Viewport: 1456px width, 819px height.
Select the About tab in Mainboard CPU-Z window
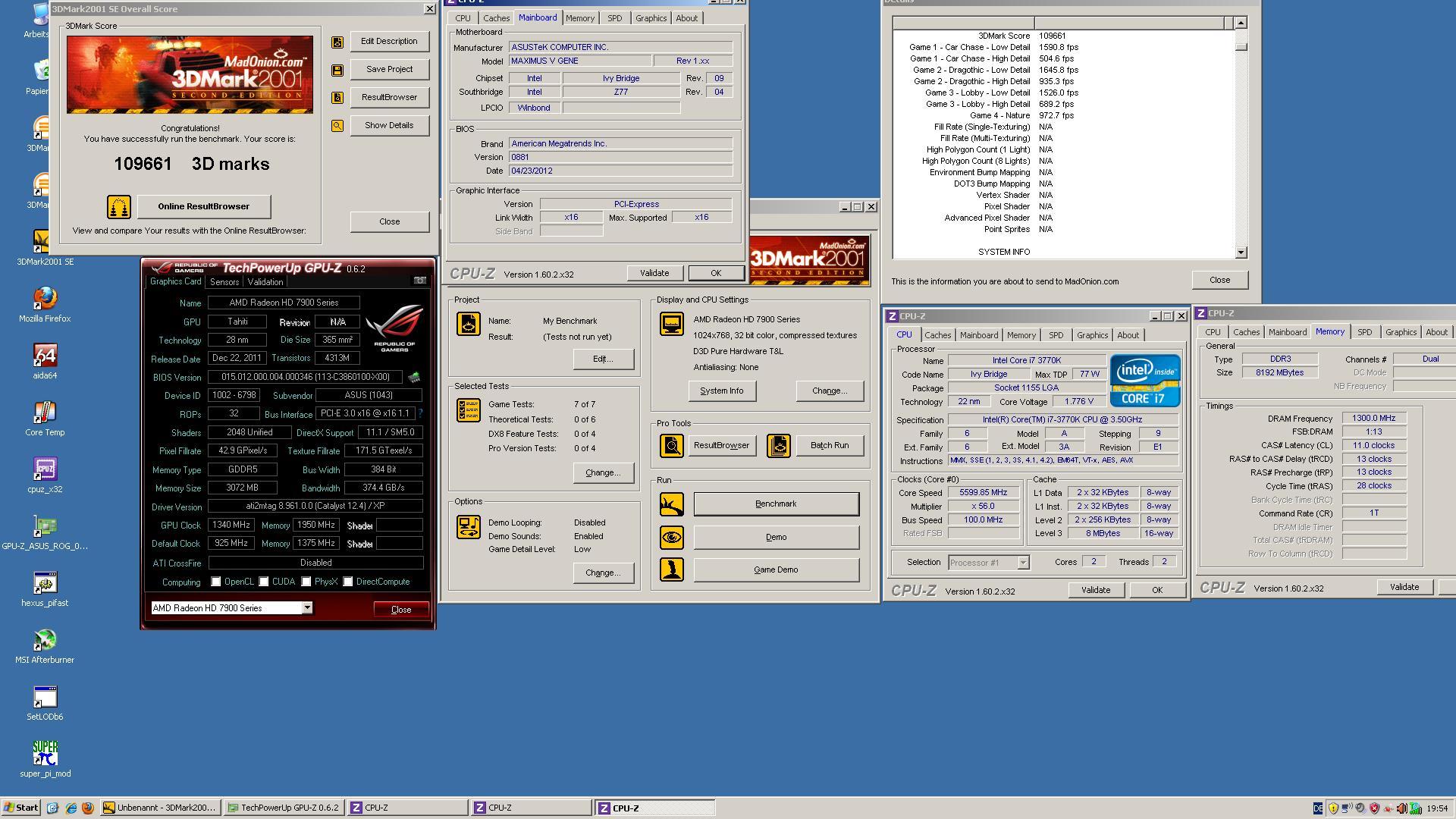(686, 17)
